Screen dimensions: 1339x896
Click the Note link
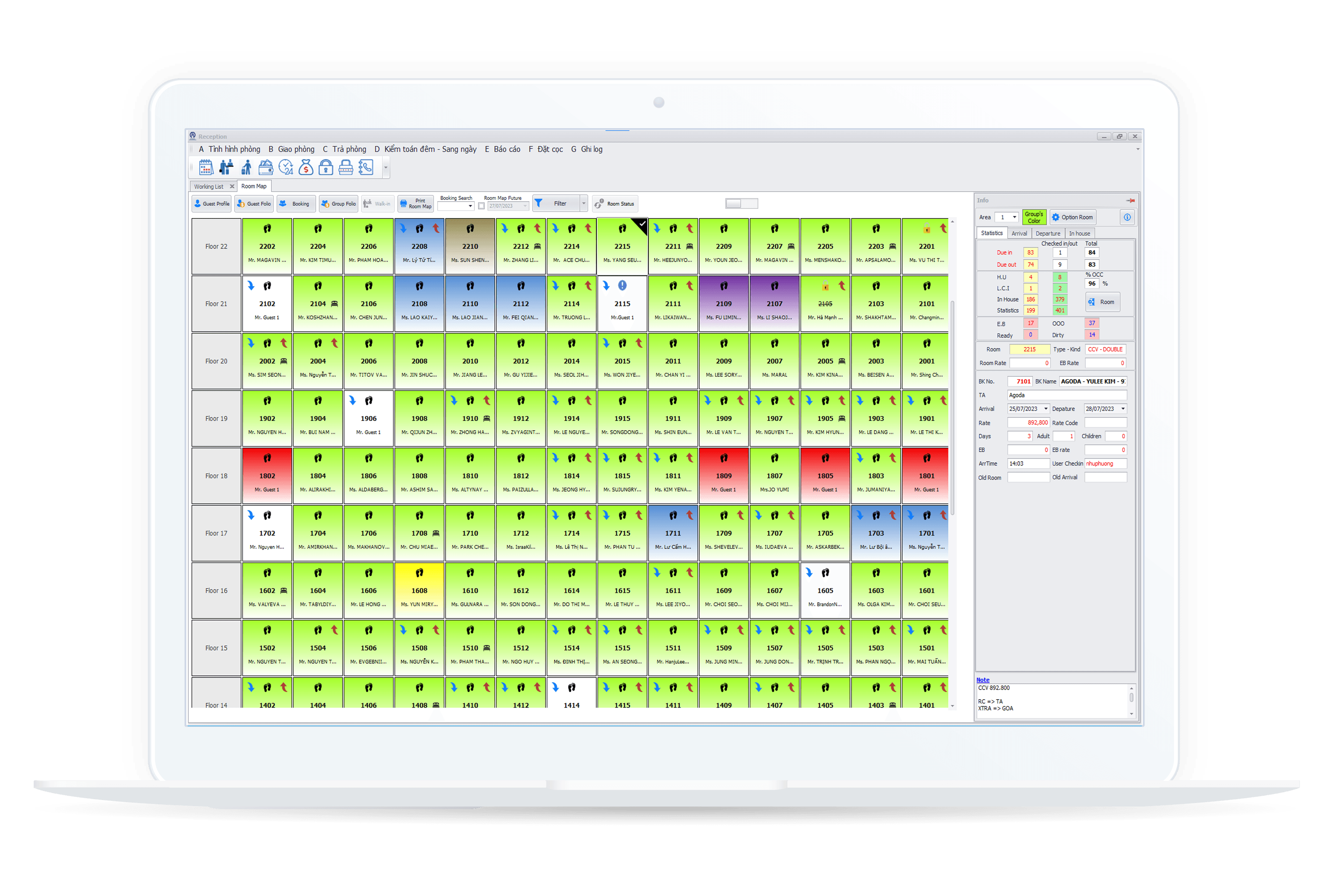pos(982,679)
